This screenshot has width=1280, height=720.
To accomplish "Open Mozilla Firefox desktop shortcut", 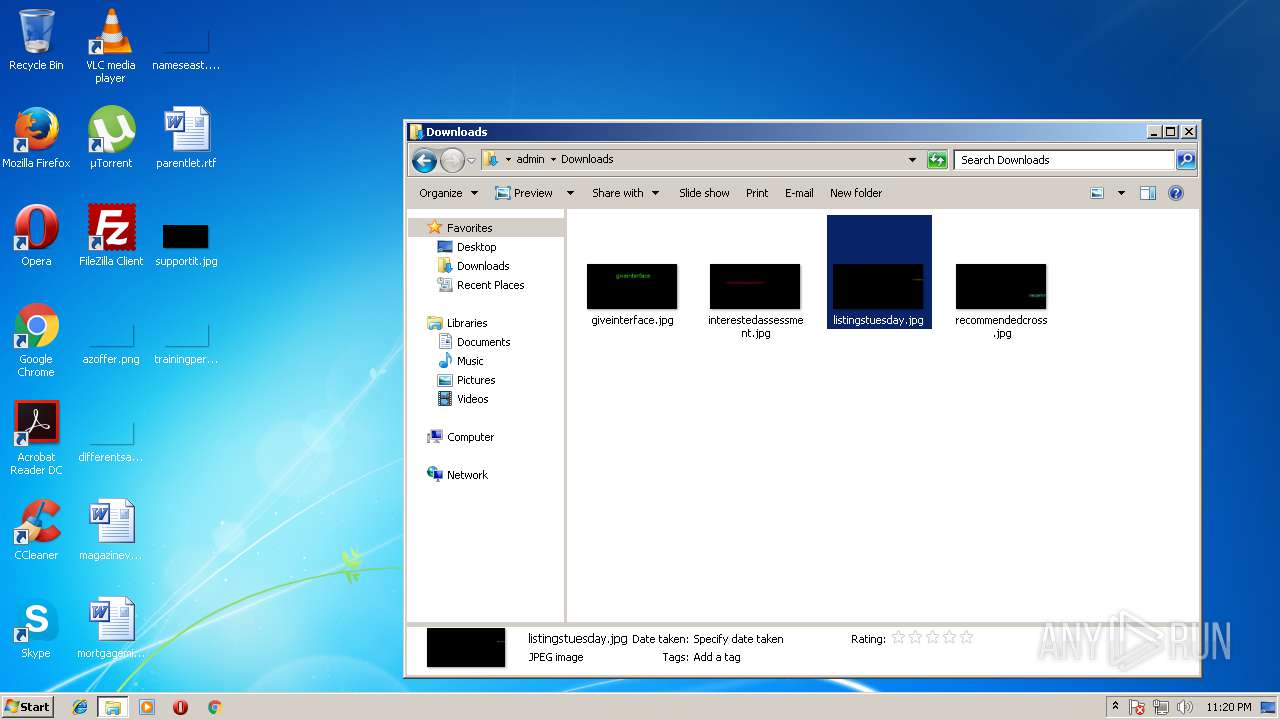I will point(36,138).
